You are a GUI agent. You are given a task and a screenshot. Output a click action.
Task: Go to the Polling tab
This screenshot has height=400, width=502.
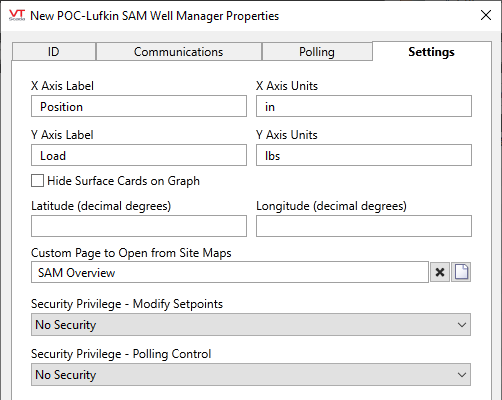point(317,52)
